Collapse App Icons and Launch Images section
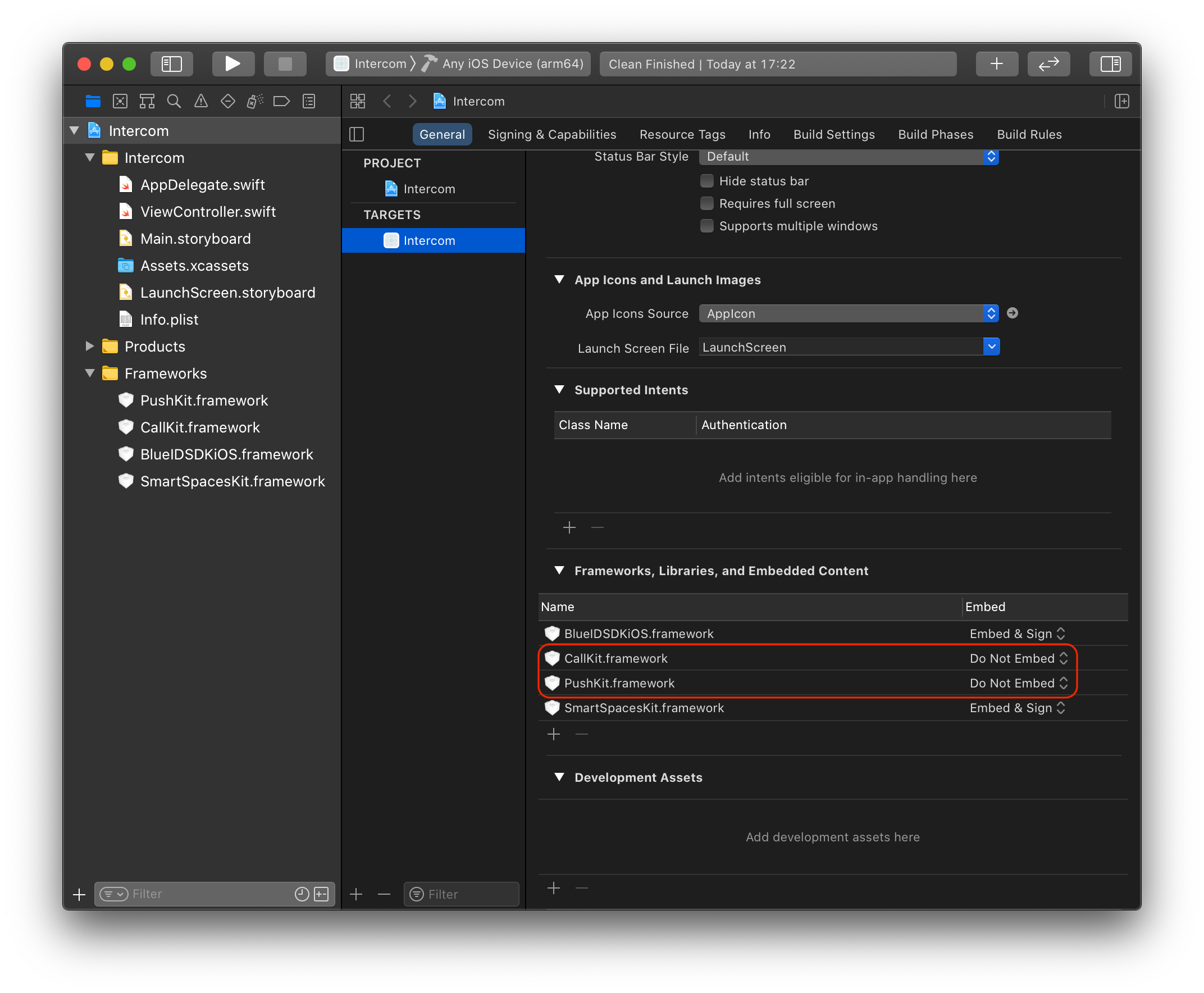1204x993 pixels. tap(559, 279)
